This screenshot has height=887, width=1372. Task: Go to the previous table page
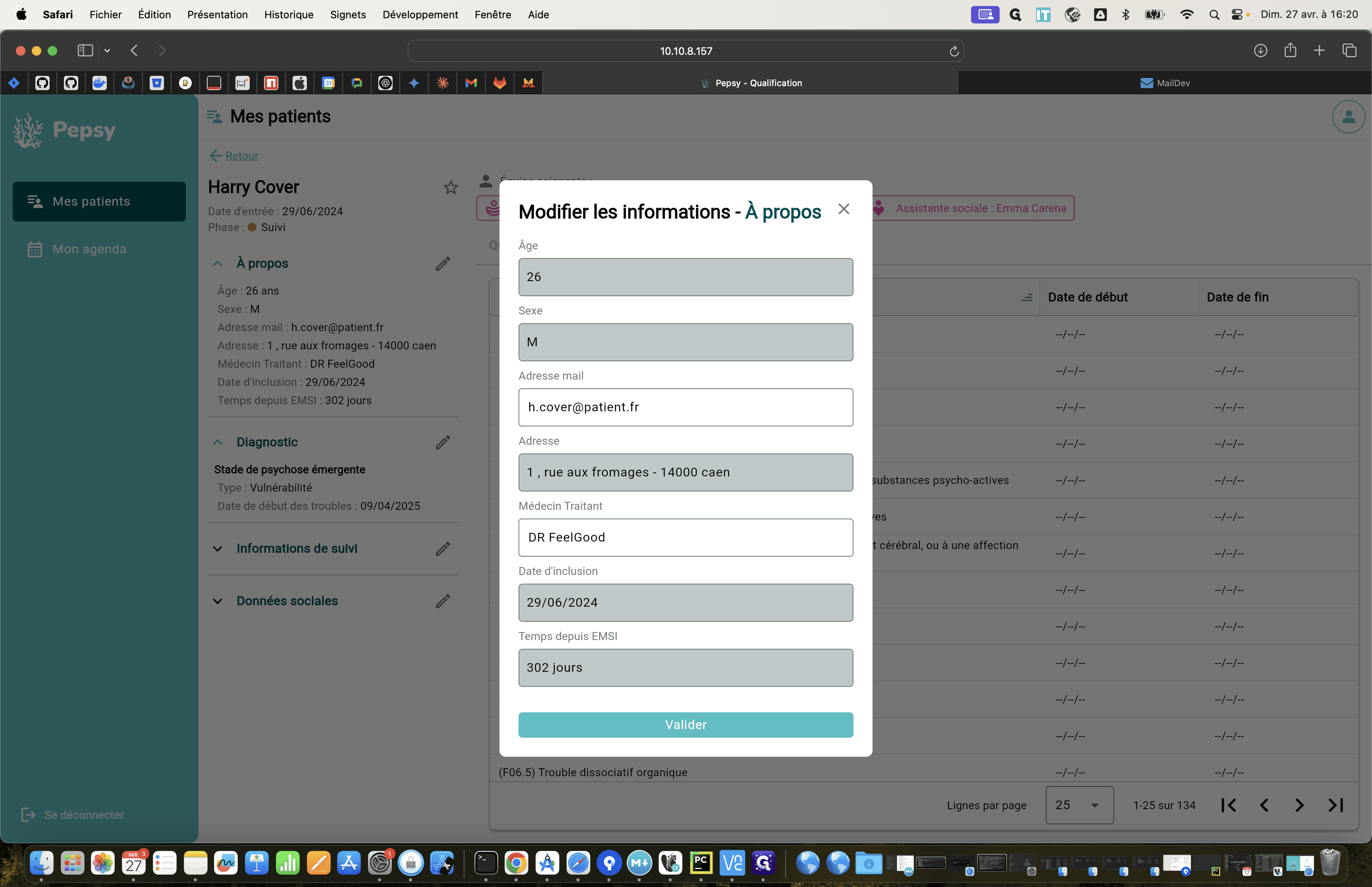point(1264,805)
